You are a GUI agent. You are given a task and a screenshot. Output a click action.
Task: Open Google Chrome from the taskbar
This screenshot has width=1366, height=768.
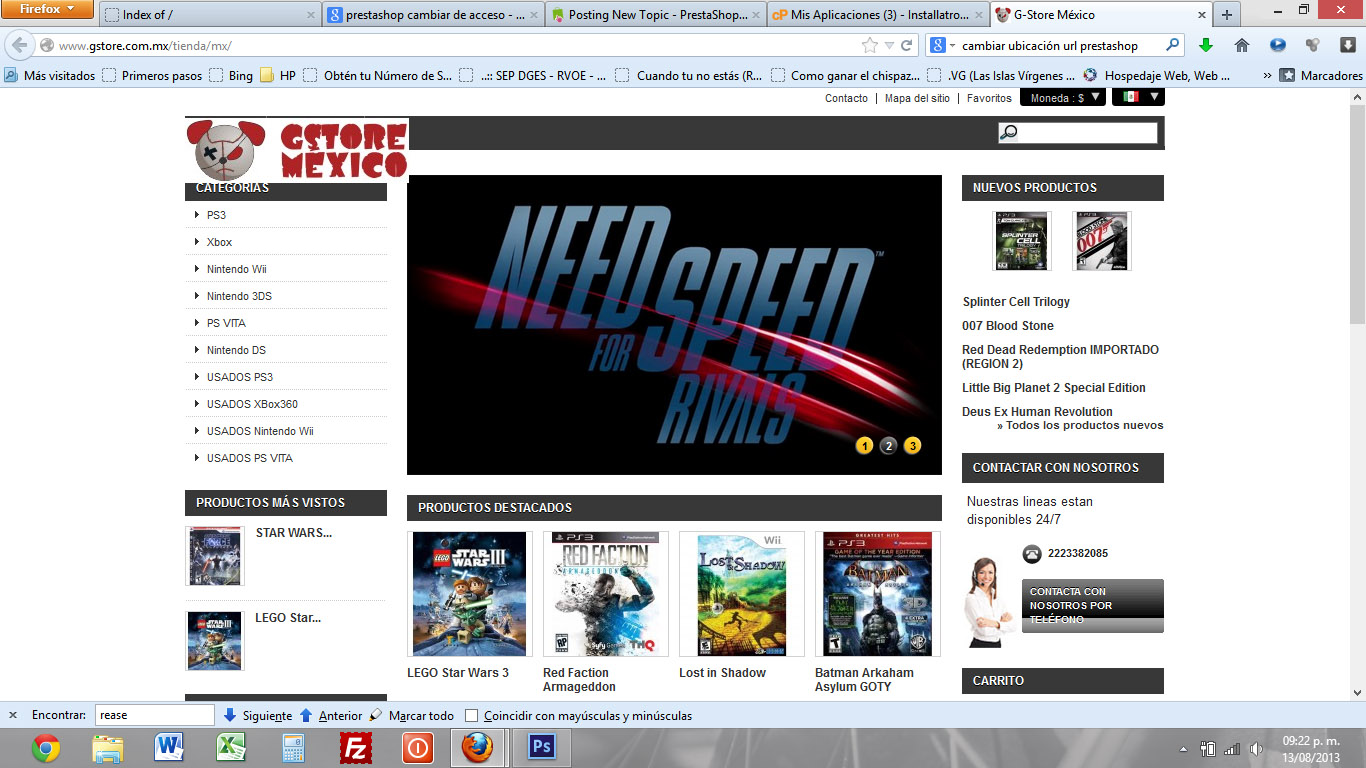pos(45,748)
